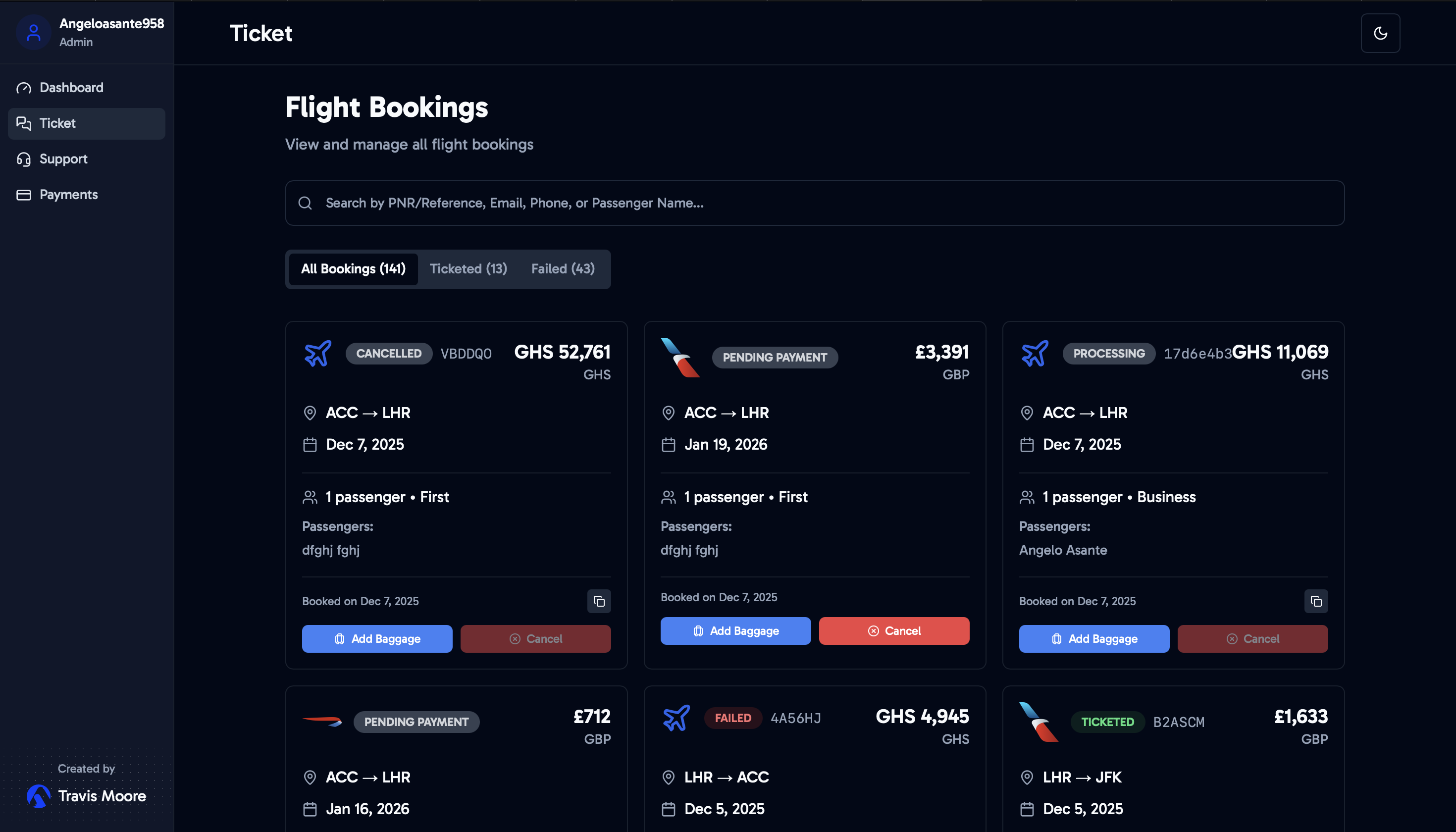This screenshot has width=1456, height=832.
Task: Open the Support sidebar item
Action: [63, 159]
